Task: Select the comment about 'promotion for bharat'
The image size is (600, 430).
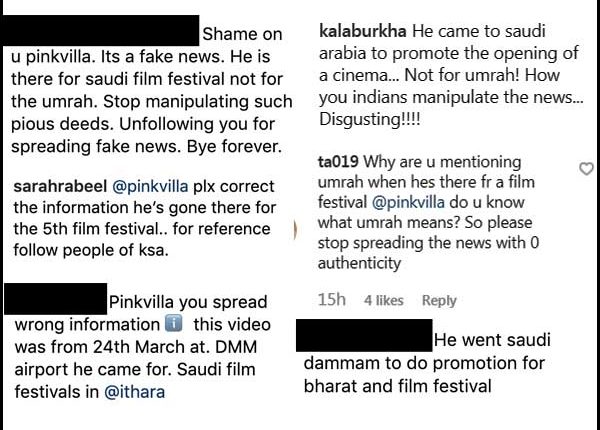Action: coord(427,363)
